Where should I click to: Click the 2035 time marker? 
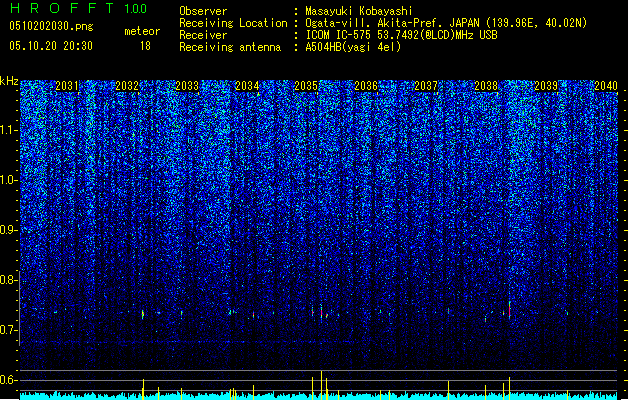tap(306, 86)
